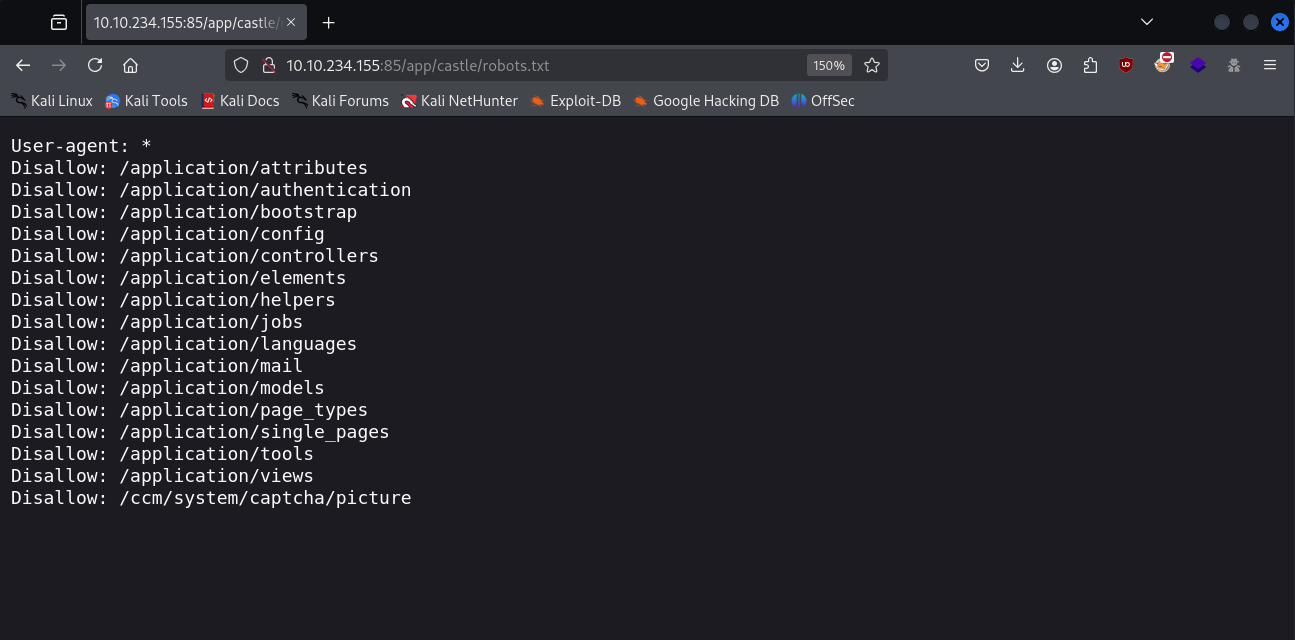Image resolution: width=1295 pixels, height=640 pixels.
Task: Open the Kali Tools bookmark
Action: 146,100
